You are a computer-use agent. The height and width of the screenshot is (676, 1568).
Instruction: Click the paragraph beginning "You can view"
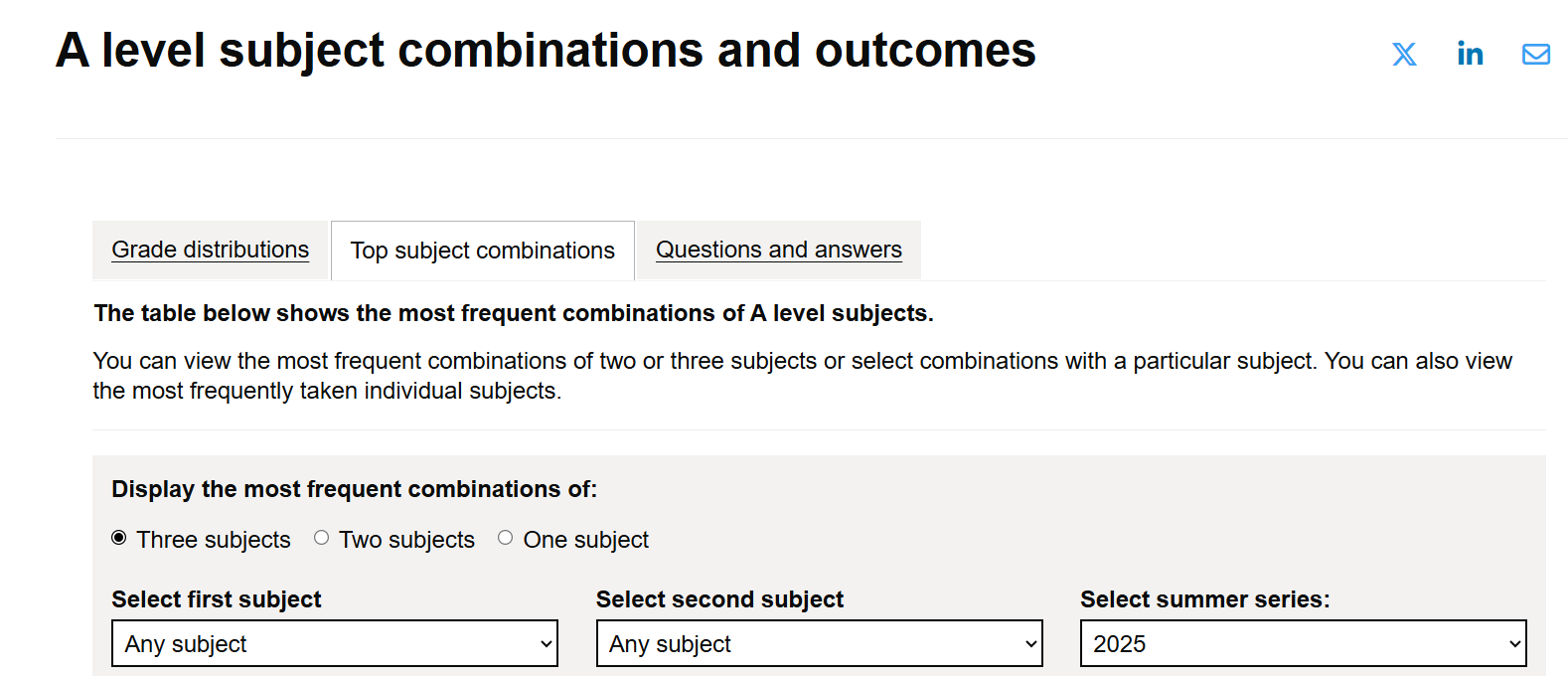pyautogui.click(x=802, y=375)
